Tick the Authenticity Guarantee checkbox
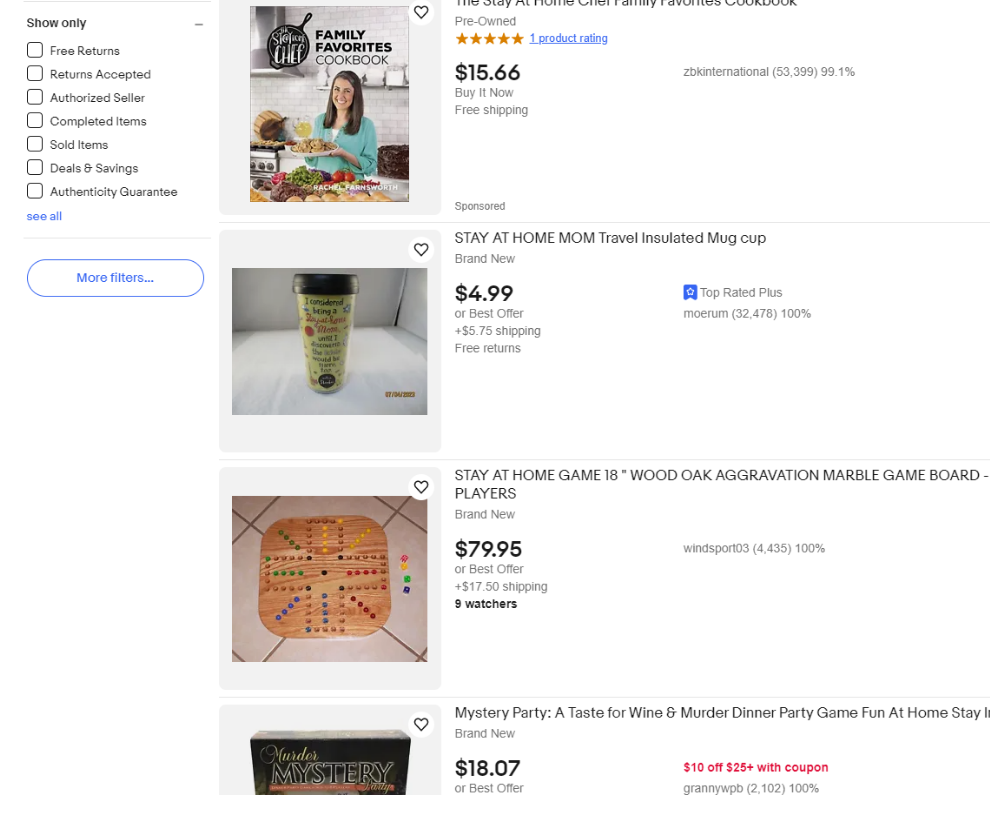The image size is (990, 813). (35, 191)
